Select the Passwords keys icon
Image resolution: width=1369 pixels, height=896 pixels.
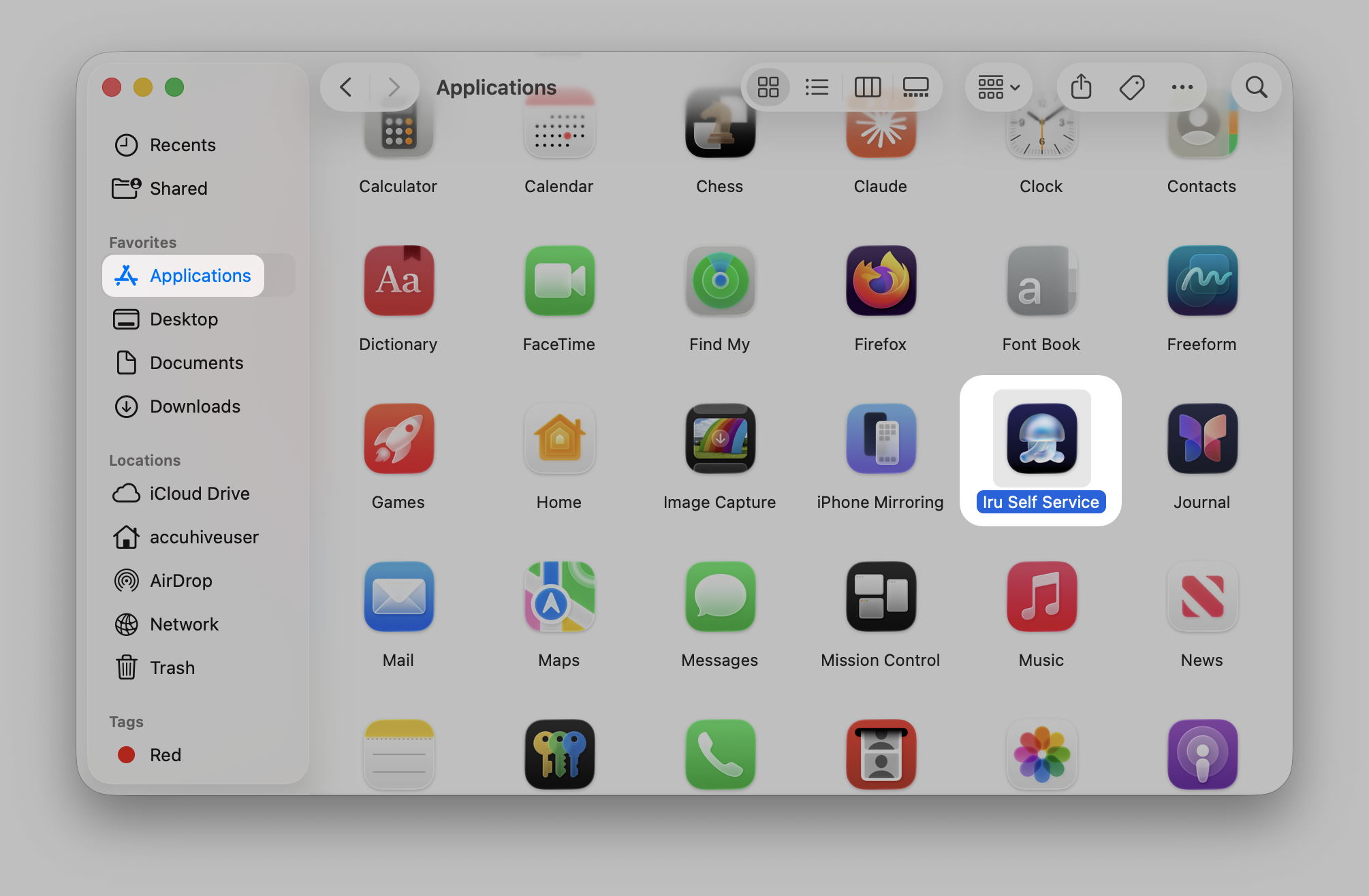coord(559,754)
